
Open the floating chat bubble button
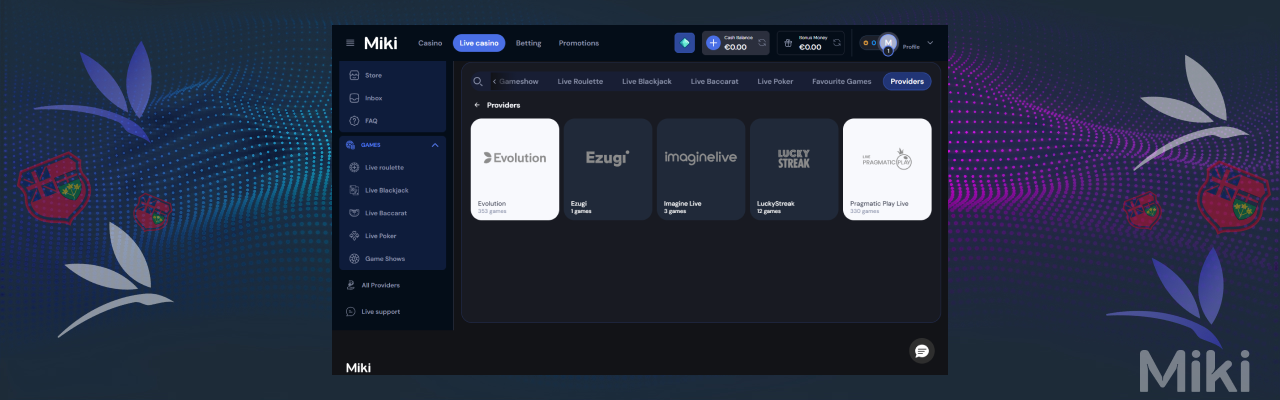[x=922, y=350]
